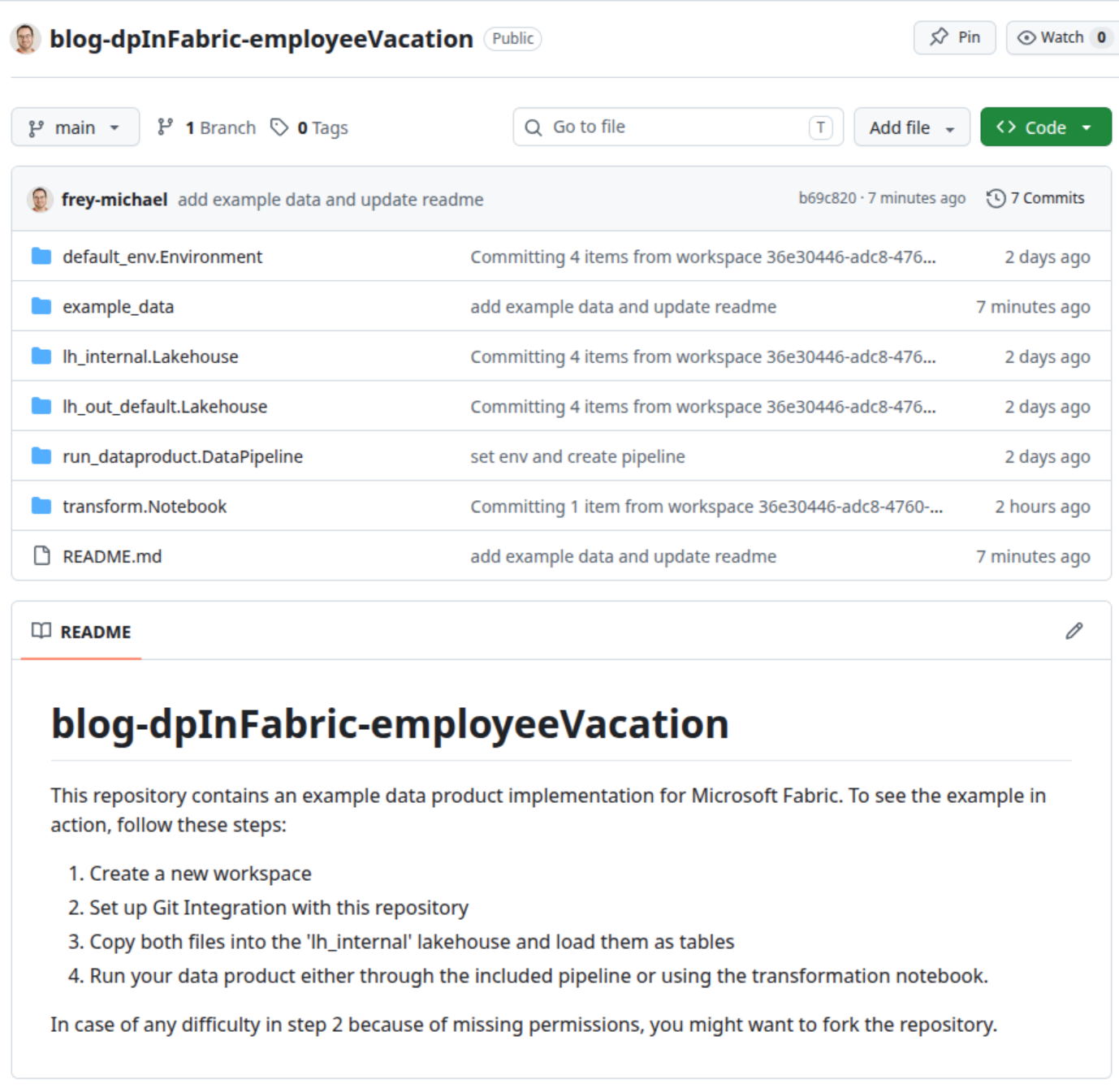Open the 7 Commits history link
The width and height of the screenshot is (1119, 1092).
[x=1035, y=198]
